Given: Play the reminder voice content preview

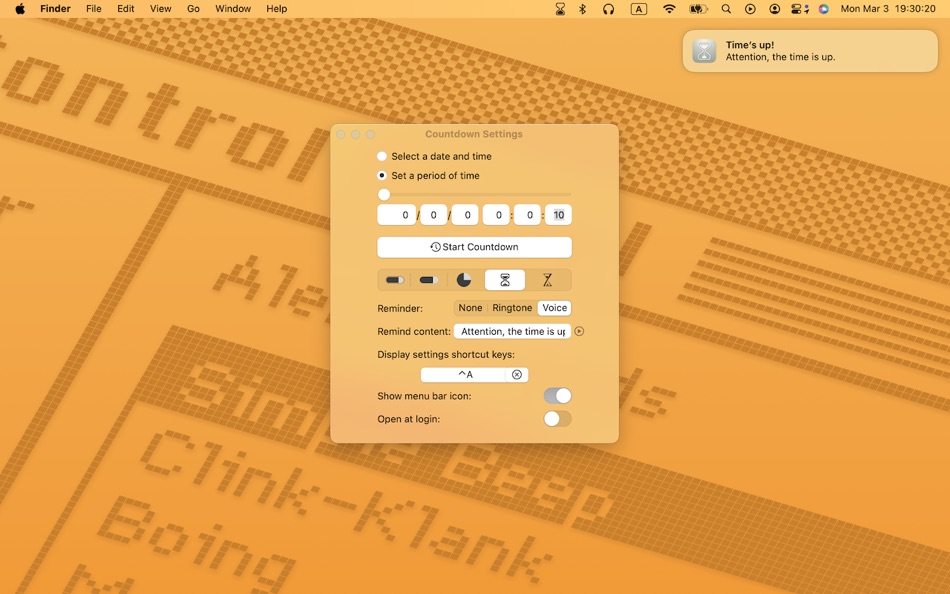Looking at the screenshot, I should (579, 332).
